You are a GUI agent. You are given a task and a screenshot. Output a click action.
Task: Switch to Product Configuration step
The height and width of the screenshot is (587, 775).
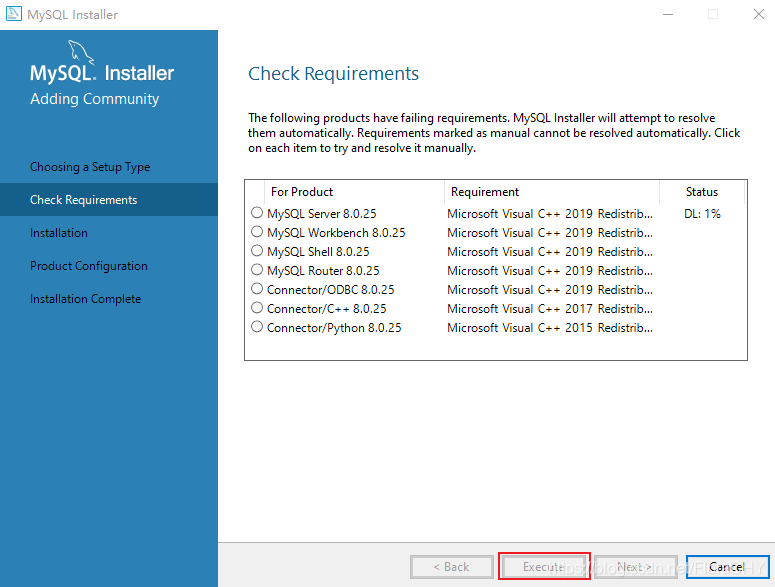pos(89,266)
